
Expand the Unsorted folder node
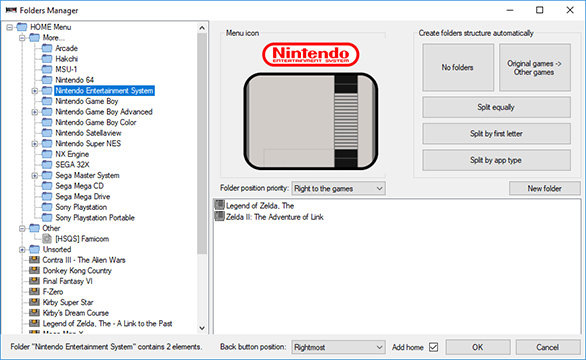click(x=22, y=249)
